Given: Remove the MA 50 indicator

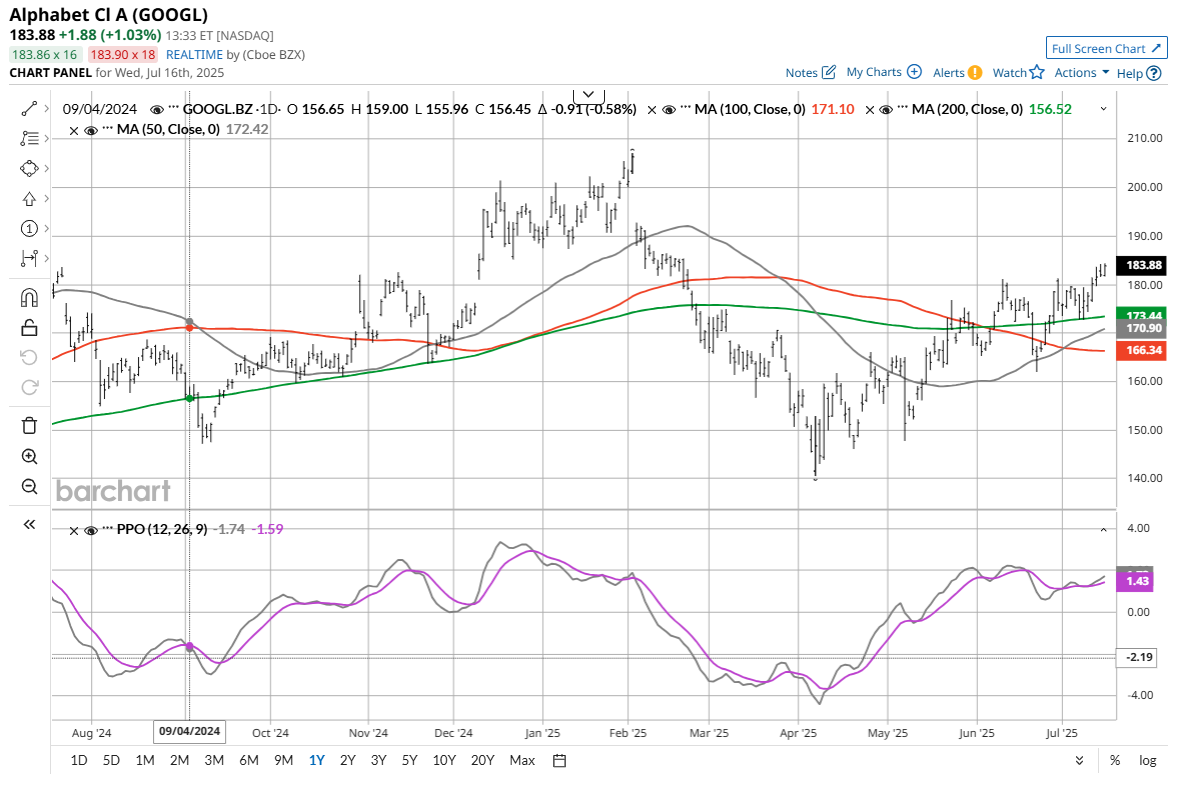Looking at the screenshot, I should coord(74,131).
